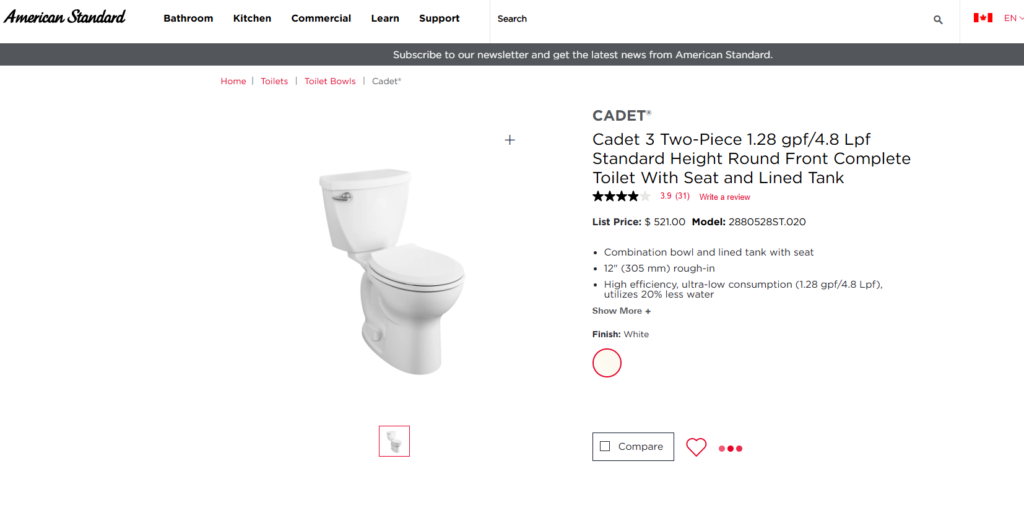Viewport: 1024px width, 521px height.
Task: Expand Show More product details
Action: [621, 311]
